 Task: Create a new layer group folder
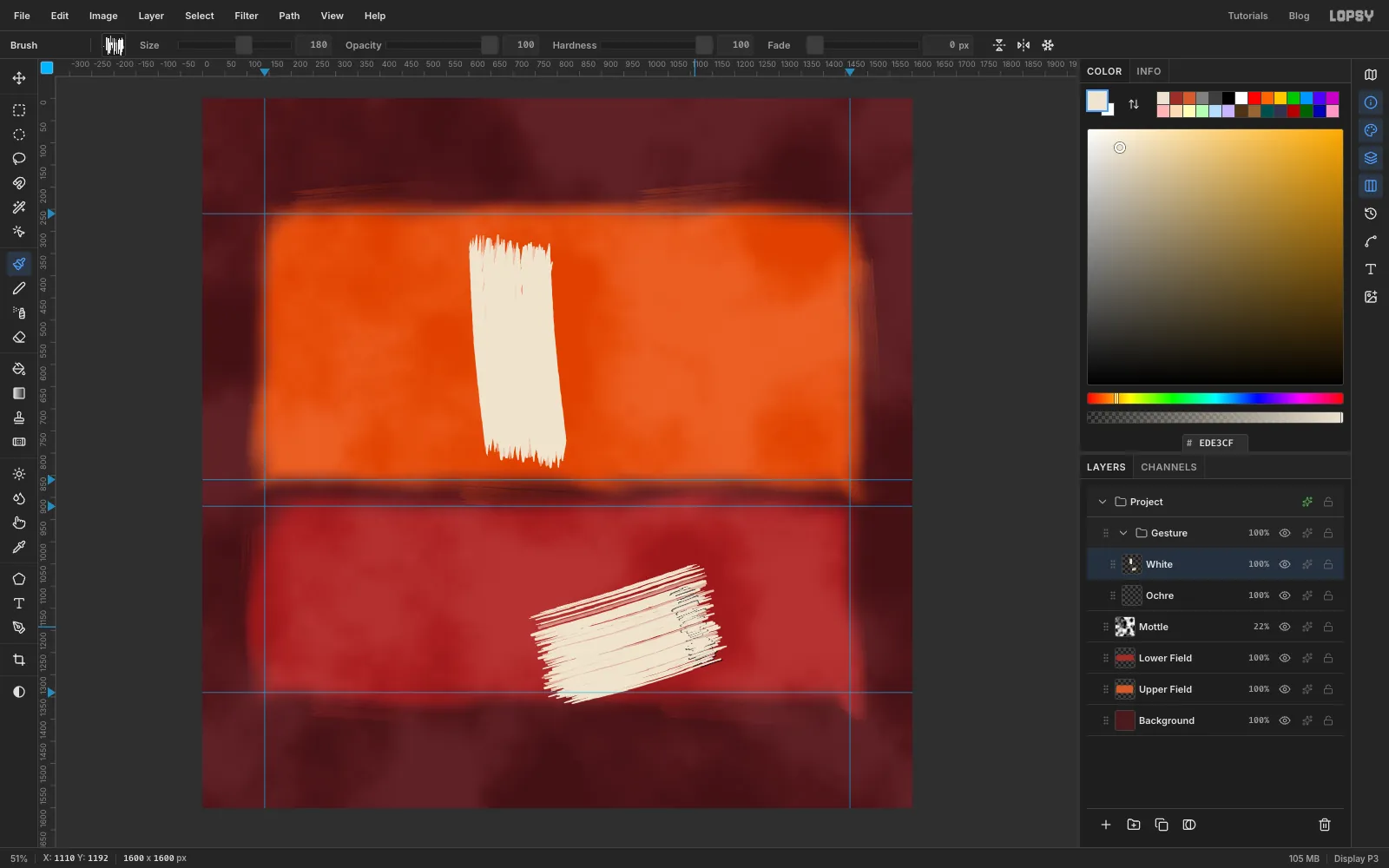1134,825
